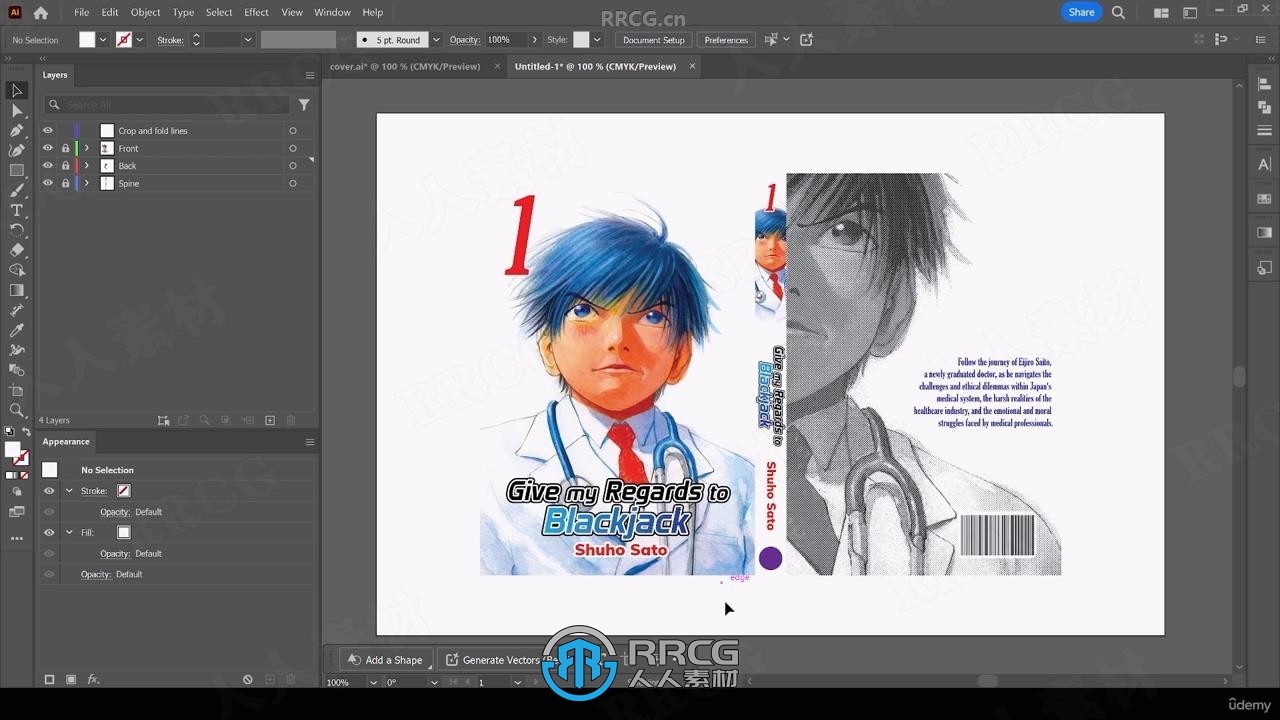Collapse the Fill attribute row

pos(69,533)
